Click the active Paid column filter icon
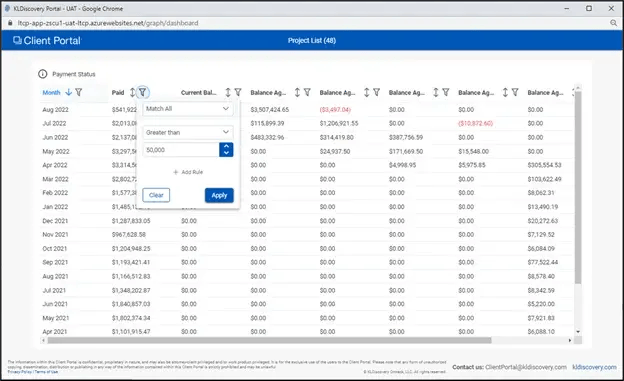This screenshot has width=624, height=381. click(x=142, y=92)
